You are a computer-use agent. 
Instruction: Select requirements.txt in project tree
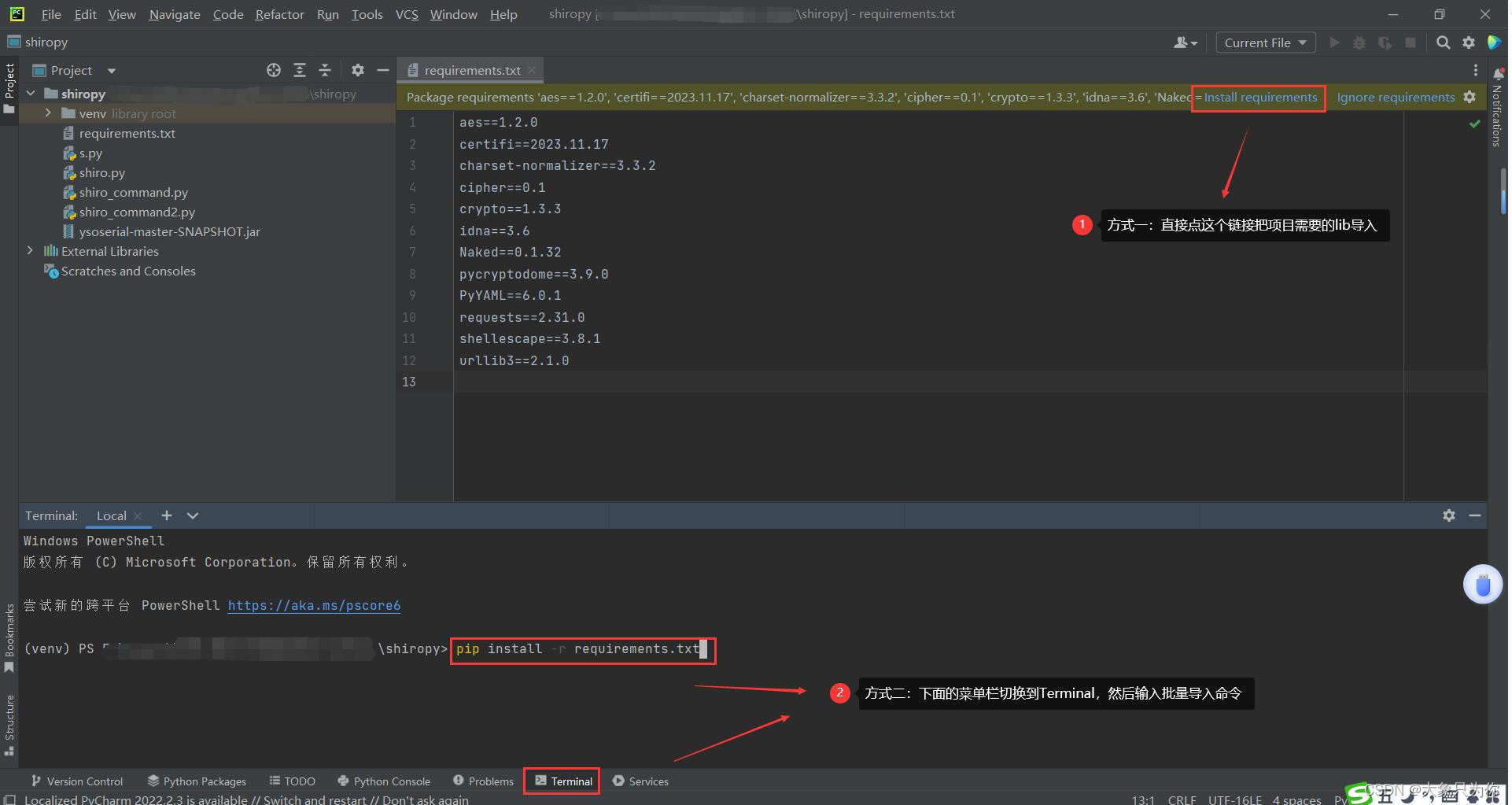(x=127, y=133)
